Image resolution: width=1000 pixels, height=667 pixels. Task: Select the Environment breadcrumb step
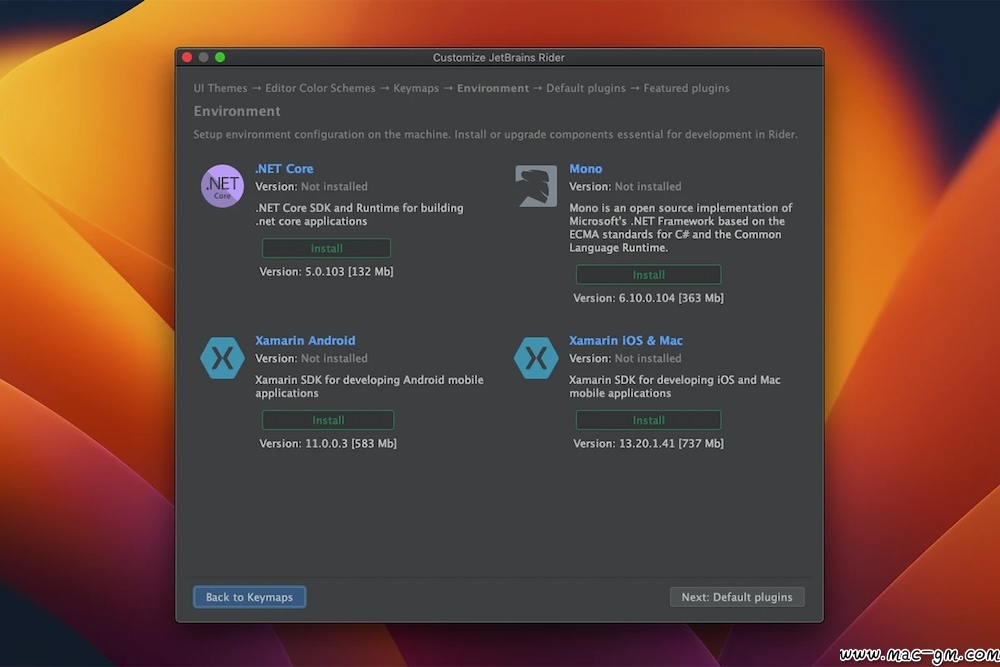(493, 88)
